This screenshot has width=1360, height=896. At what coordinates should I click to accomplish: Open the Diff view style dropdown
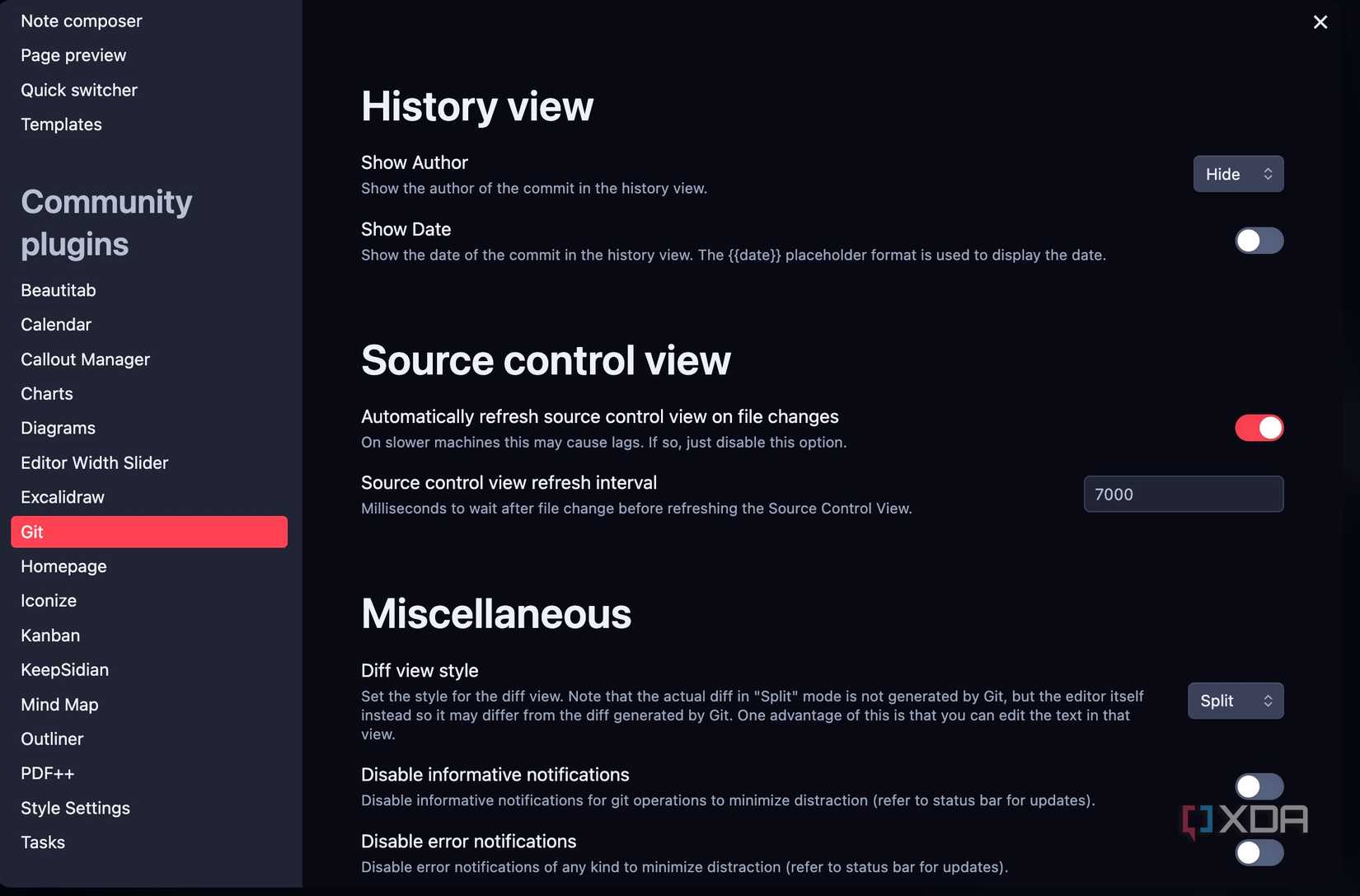point(1235,701)
